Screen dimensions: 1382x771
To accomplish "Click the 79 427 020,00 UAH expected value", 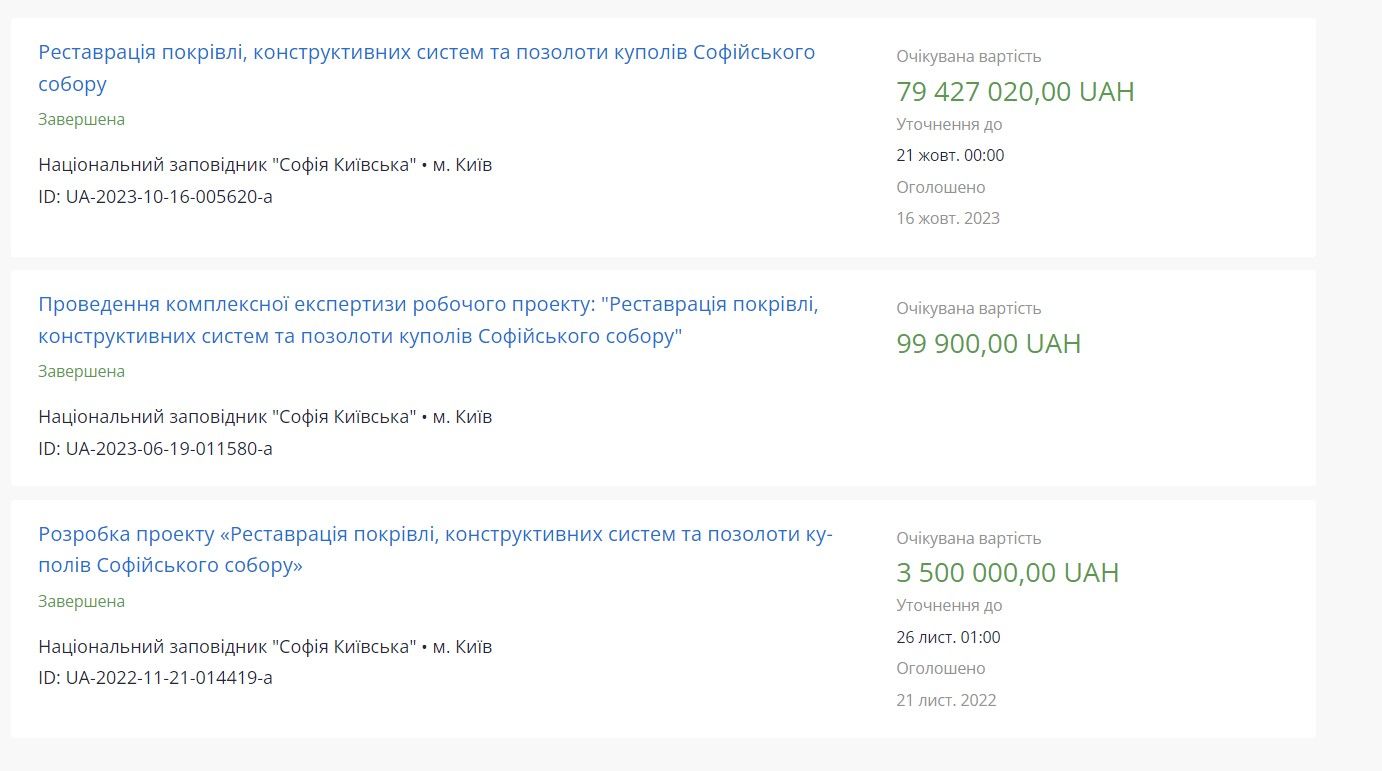I will 1015,92.
